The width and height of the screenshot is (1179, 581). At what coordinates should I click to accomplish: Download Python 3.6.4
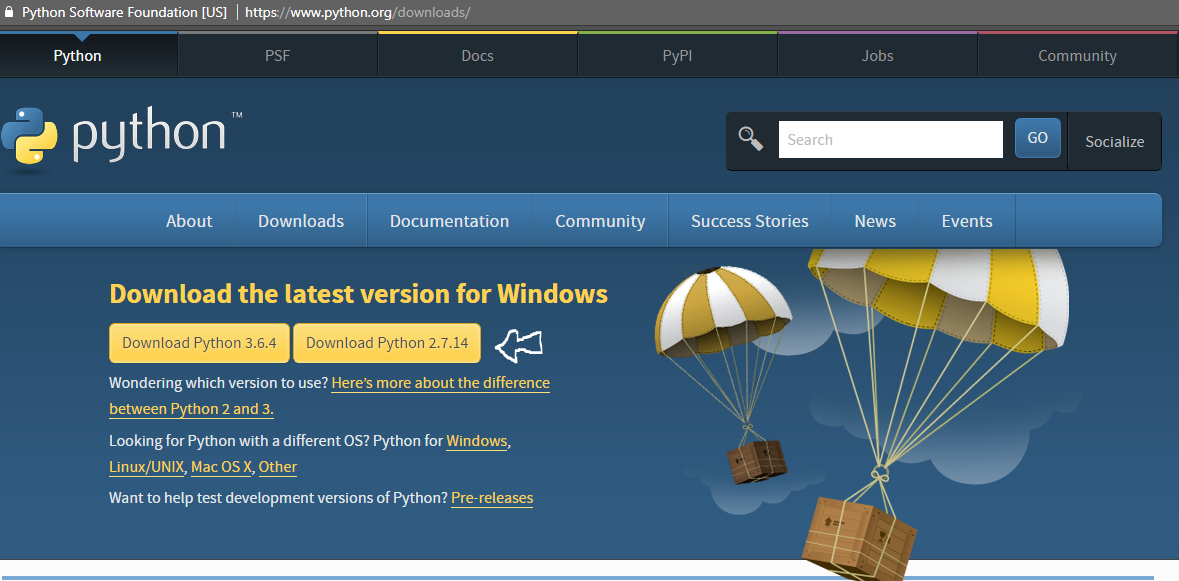coord(198,342)
